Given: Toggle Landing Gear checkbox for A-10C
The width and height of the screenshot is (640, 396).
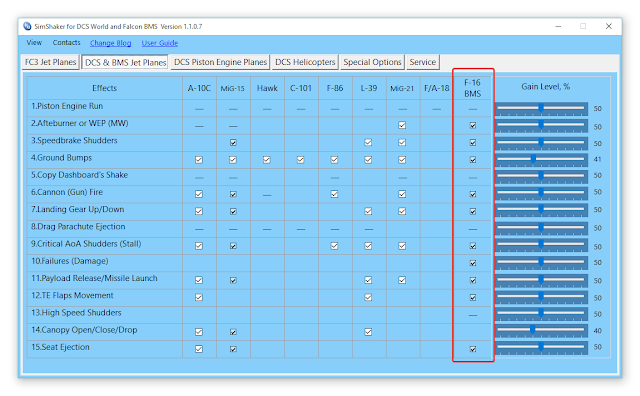Looking at the screenshot, I should point(199,211).
